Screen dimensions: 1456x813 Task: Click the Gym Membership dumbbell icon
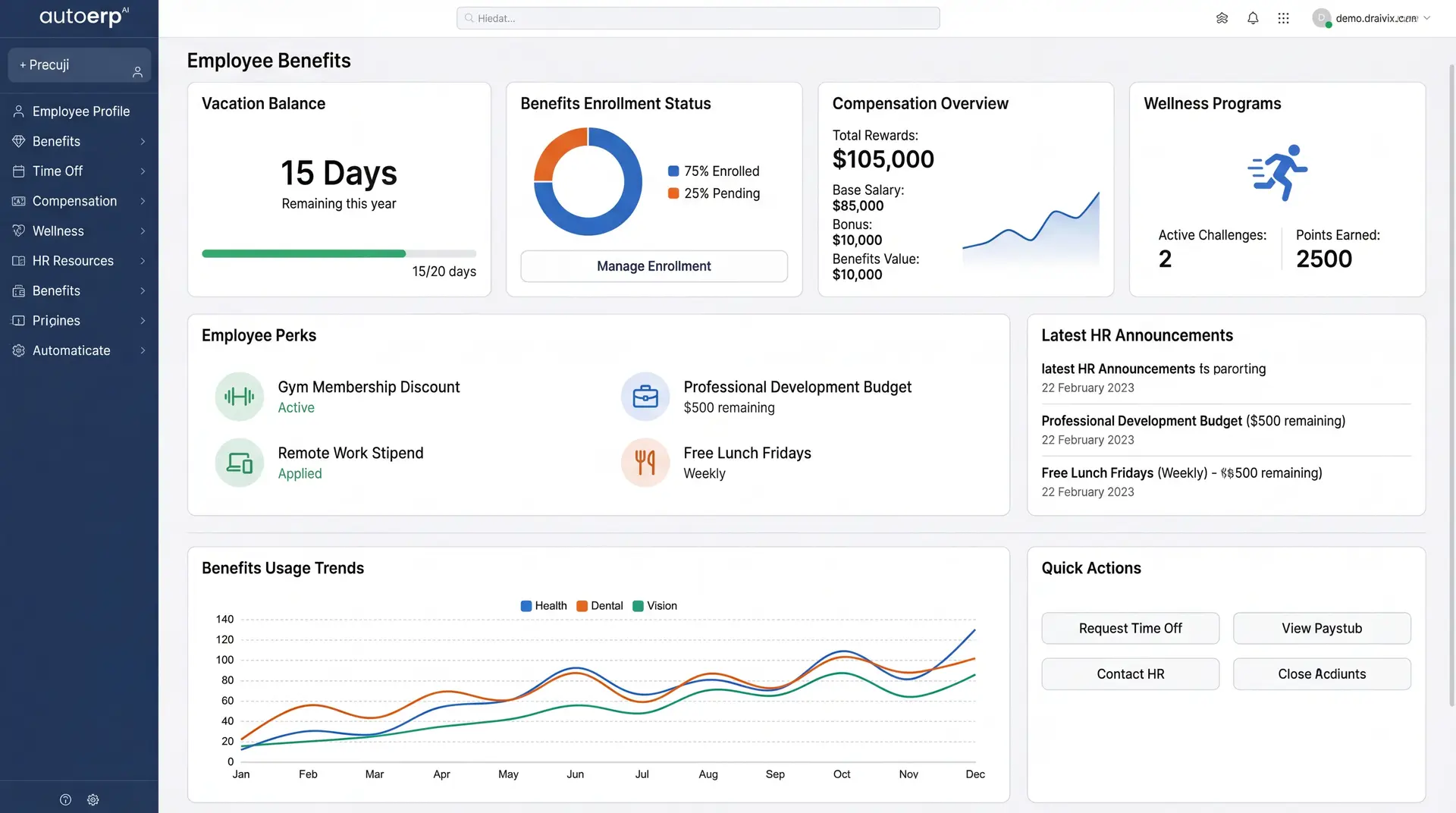(x=240, y=396)
